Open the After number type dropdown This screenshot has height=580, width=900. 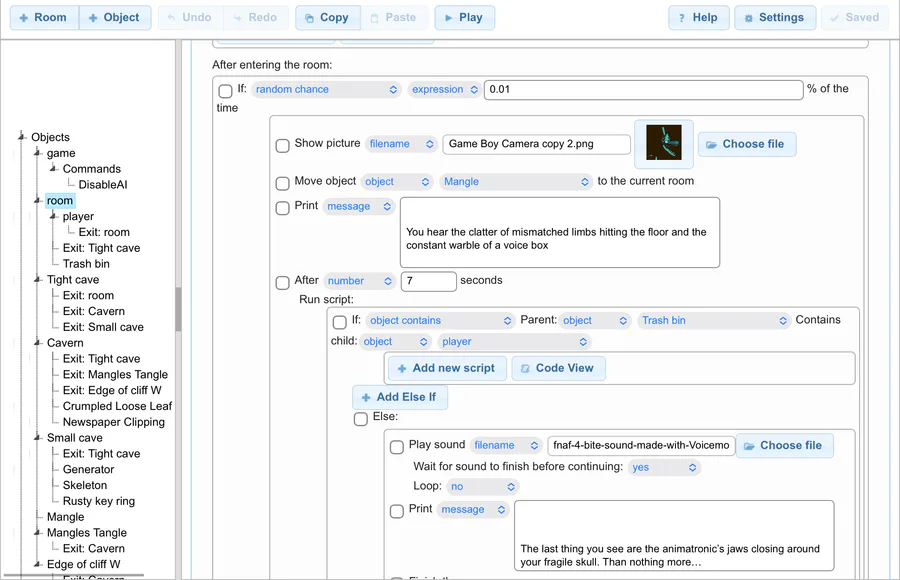tap(359, 281)
